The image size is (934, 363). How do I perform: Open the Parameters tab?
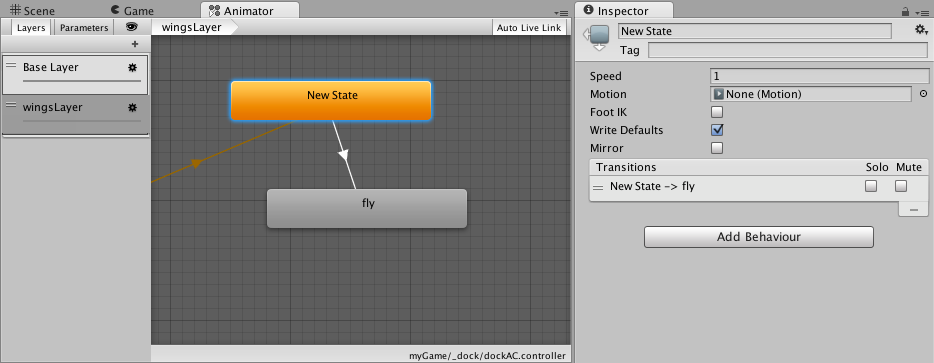84,27
